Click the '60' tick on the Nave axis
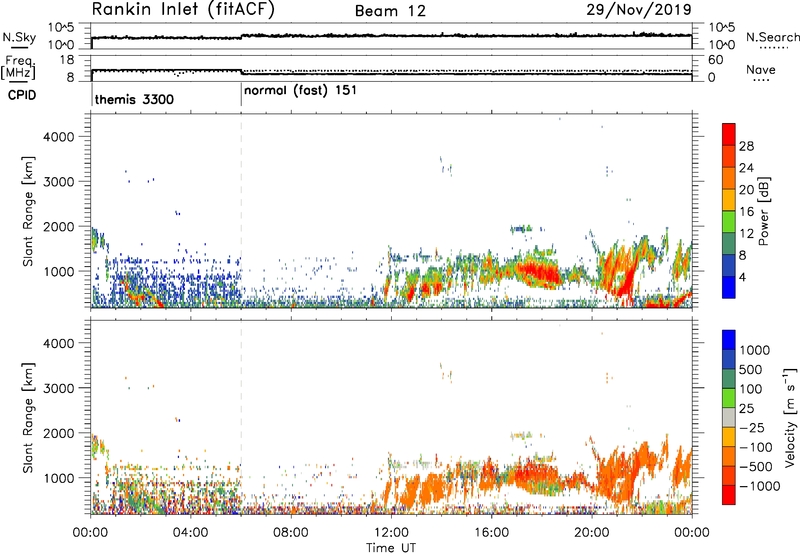Image resolution: width=800 pixels, height=554 pixels. coord(715,60)
